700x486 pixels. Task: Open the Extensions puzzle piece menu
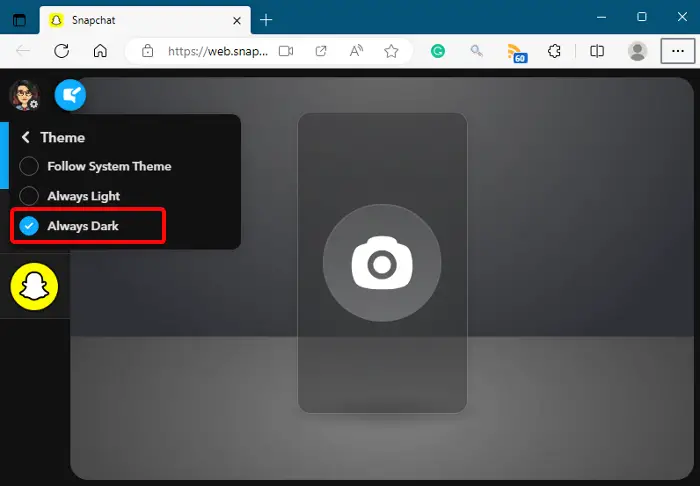554,51
